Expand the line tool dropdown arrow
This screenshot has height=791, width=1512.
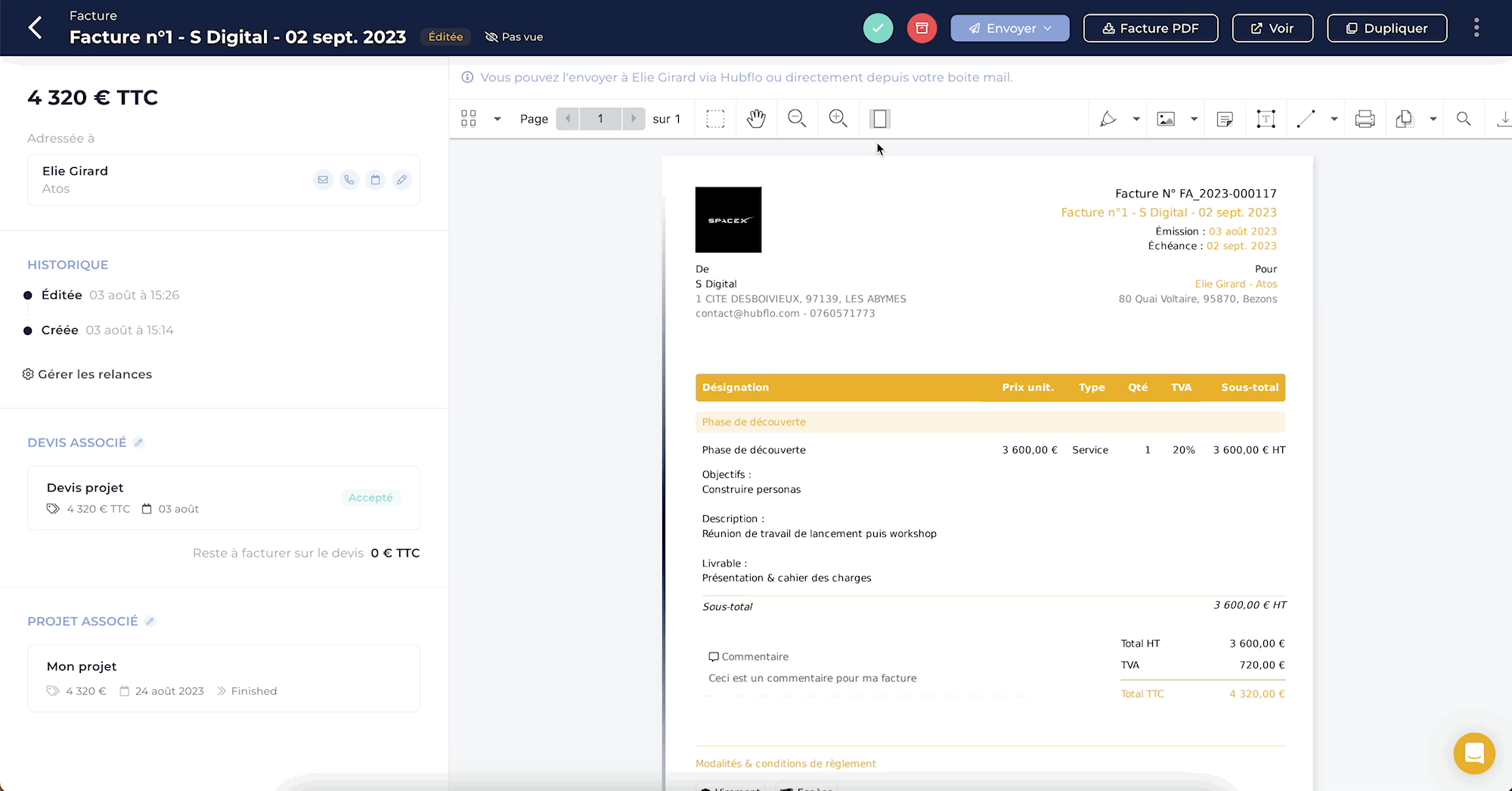coord(1334,119)
